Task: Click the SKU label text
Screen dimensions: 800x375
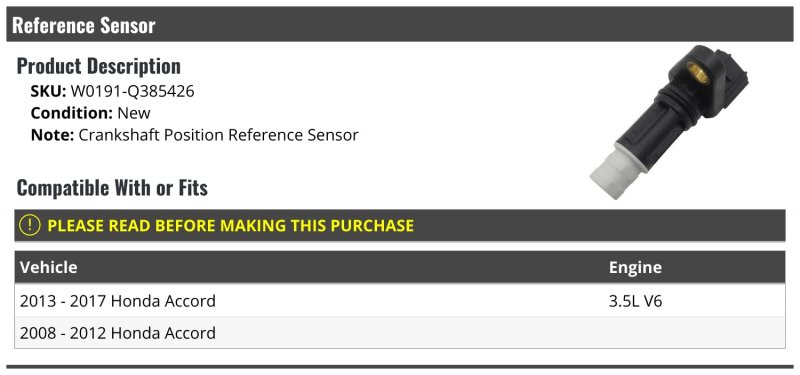Action: 48,91
